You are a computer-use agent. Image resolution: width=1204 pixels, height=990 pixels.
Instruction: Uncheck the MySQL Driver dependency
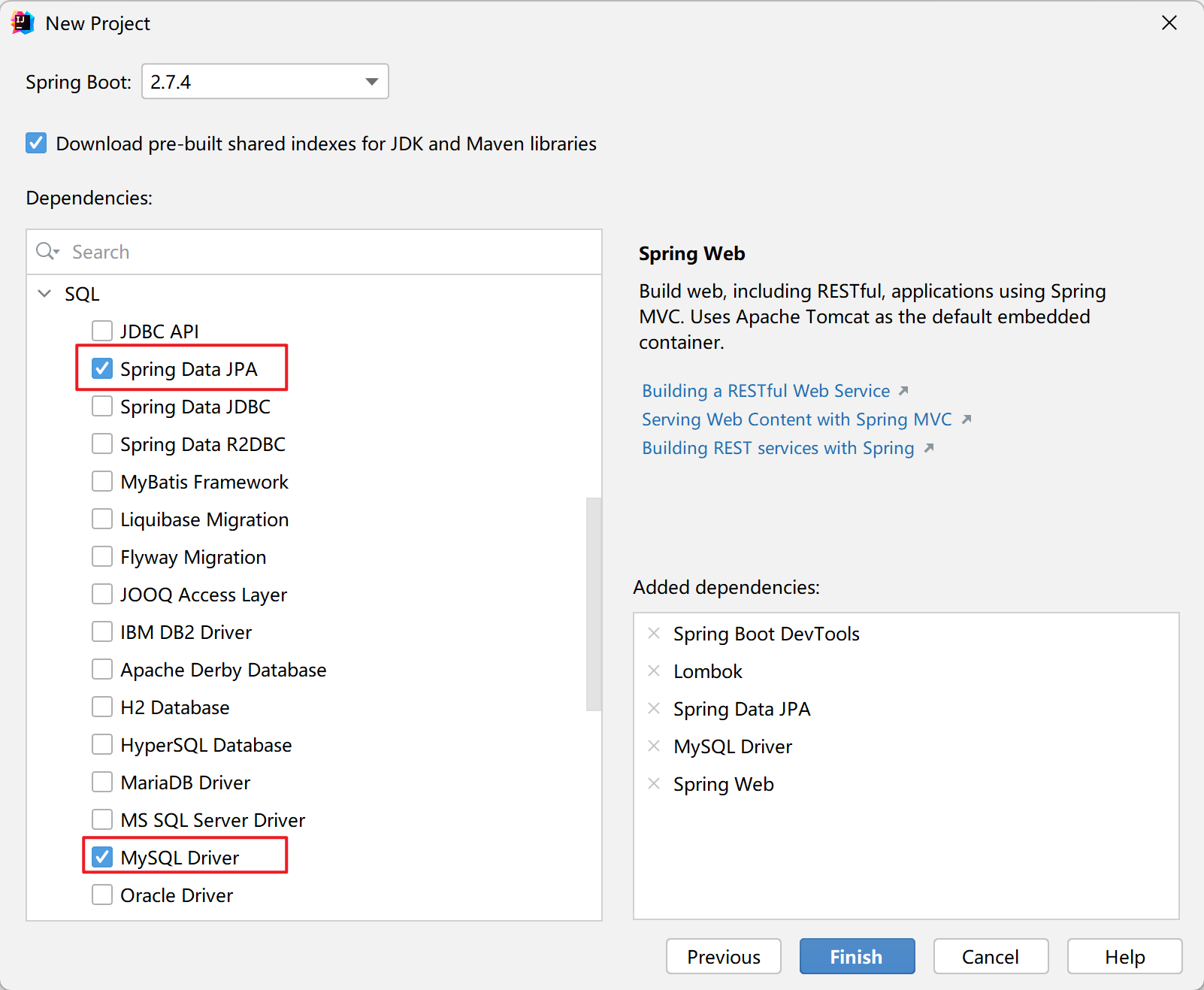point(102,857)
